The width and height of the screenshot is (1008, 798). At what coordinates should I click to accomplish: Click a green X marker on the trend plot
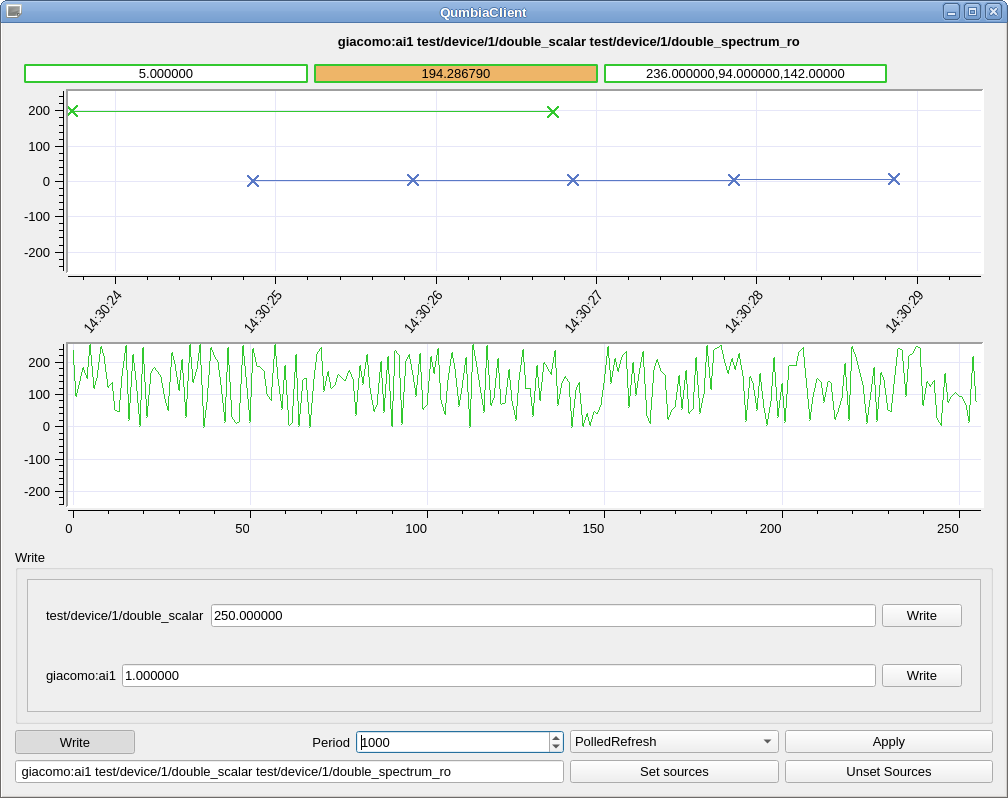click(551, 112)
